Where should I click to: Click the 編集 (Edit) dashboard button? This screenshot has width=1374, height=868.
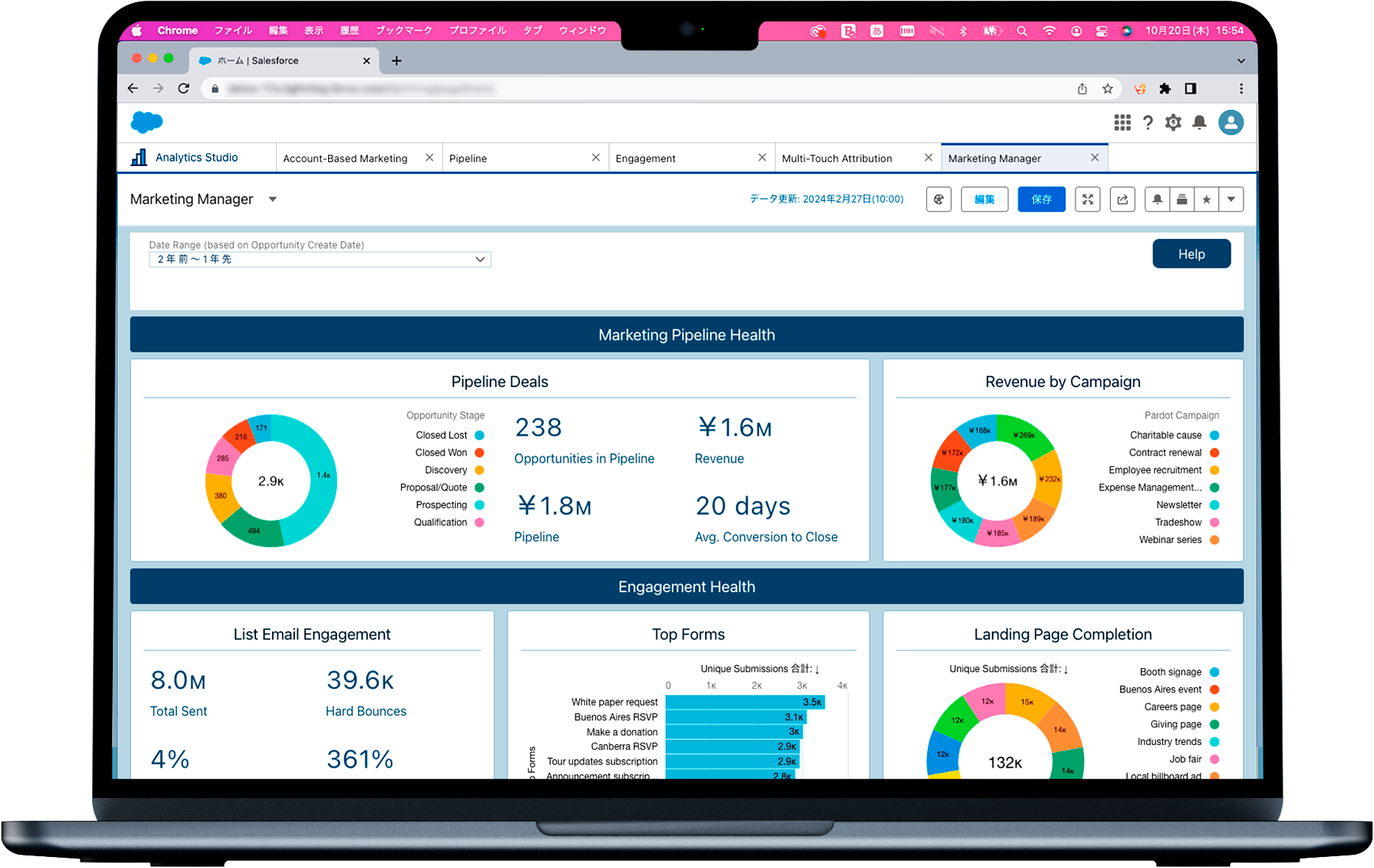pyautogui.click(x=985, y=199)
